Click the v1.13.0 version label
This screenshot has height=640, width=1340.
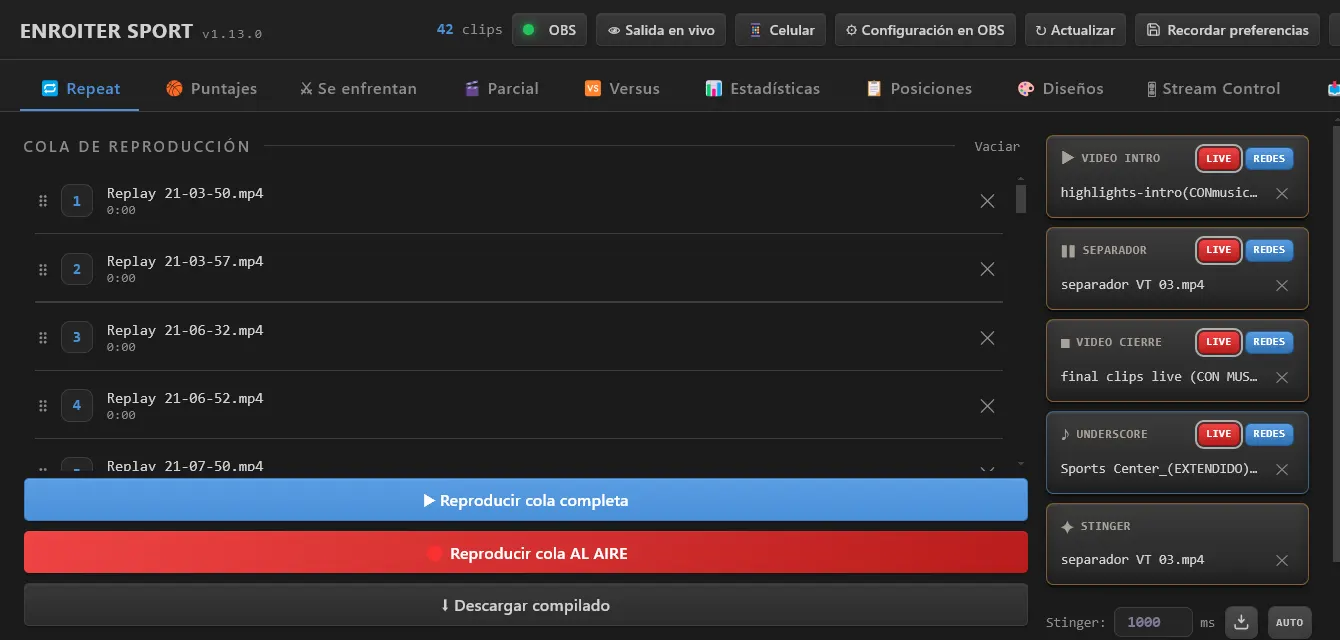point(232,34)
